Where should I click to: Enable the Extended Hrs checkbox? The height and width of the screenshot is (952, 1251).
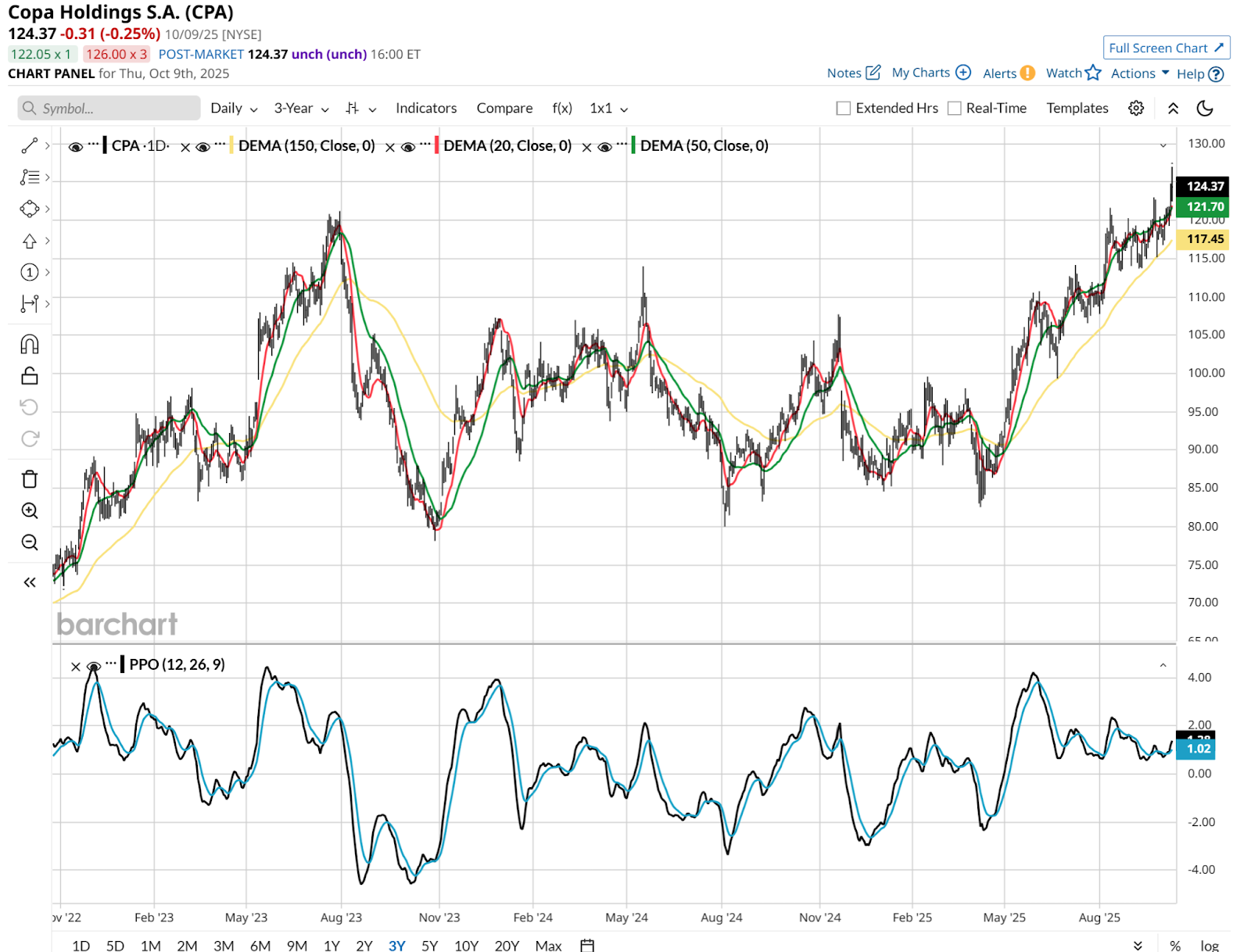(844, 108)
